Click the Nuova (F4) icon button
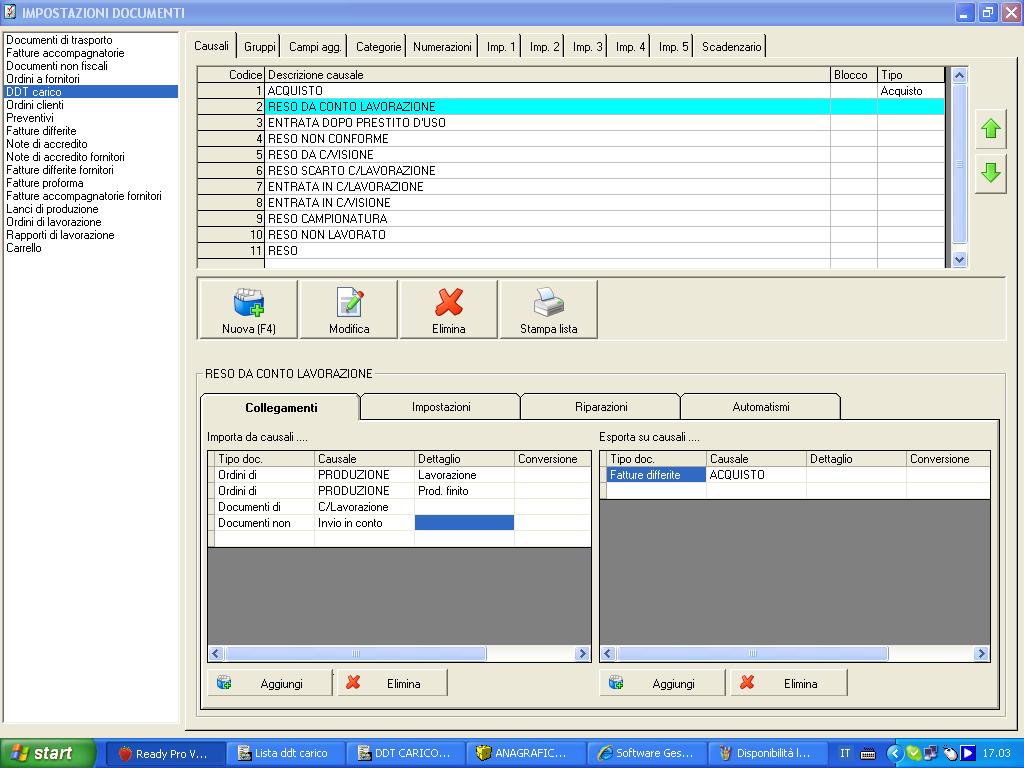 coord(249,309)
